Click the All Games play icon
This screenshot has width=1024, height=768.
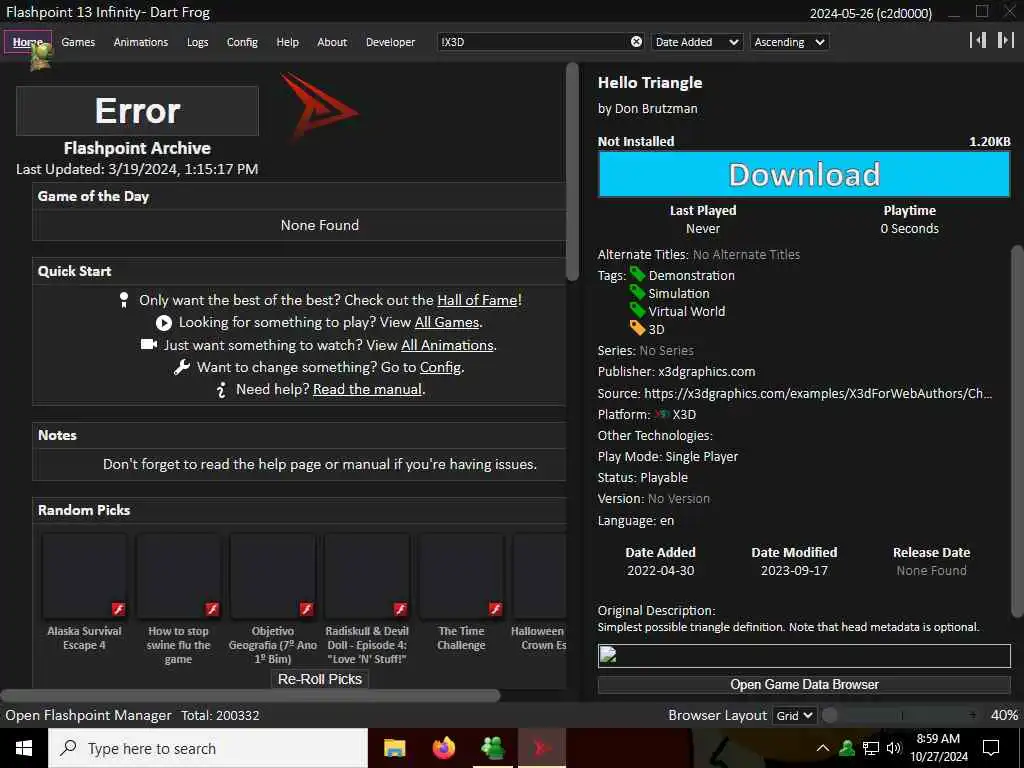coord(164,323)
